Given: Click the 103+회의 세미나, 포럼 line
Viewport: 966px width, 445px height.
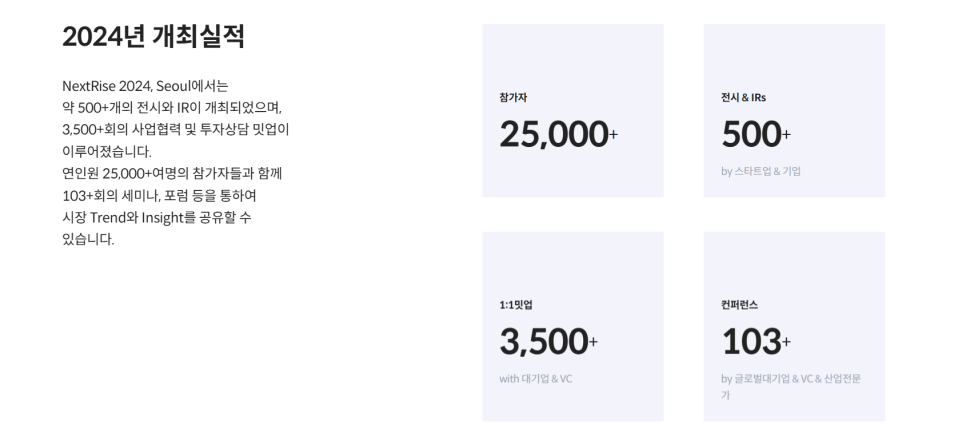Looking at the screenshot, I should [x=159, y=195].
